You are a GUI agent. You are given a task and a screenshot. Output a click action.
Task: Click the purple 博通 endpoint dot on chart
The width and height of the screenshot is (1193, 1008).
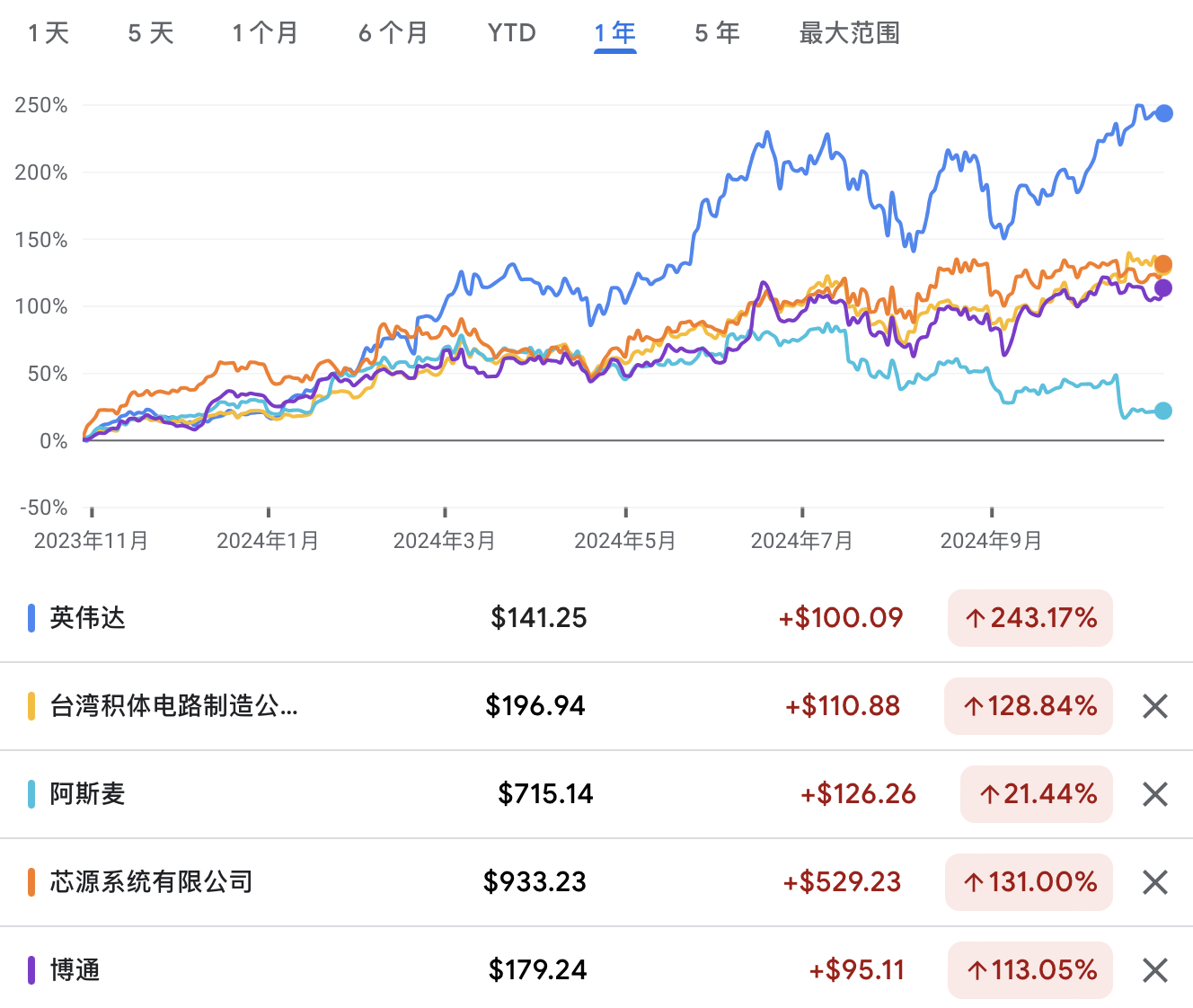pos(1163,288)
